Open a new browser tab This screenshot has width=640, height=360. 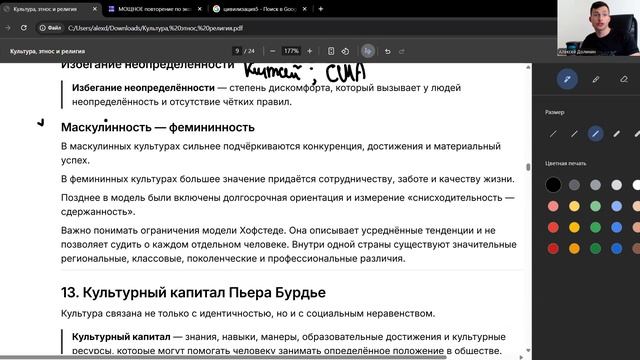tap(320, 9)
